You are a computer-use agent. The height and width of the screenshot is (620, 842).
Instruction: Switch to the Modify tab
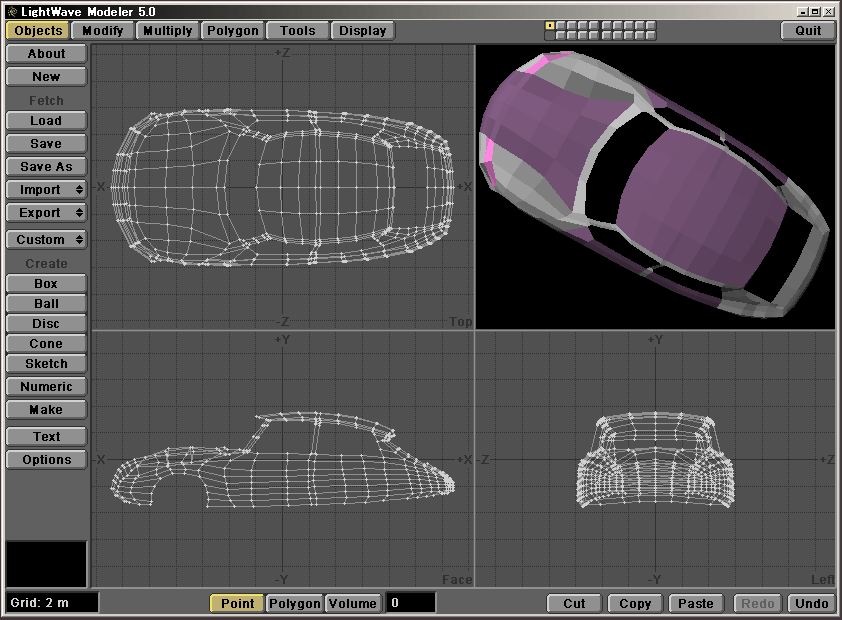[103, 30]
